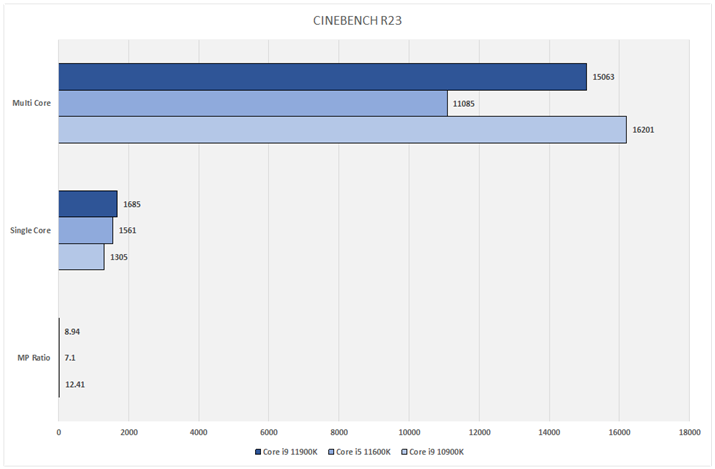
Task: Click the Core i5 11600K legend entry
Action: (364, 452)
